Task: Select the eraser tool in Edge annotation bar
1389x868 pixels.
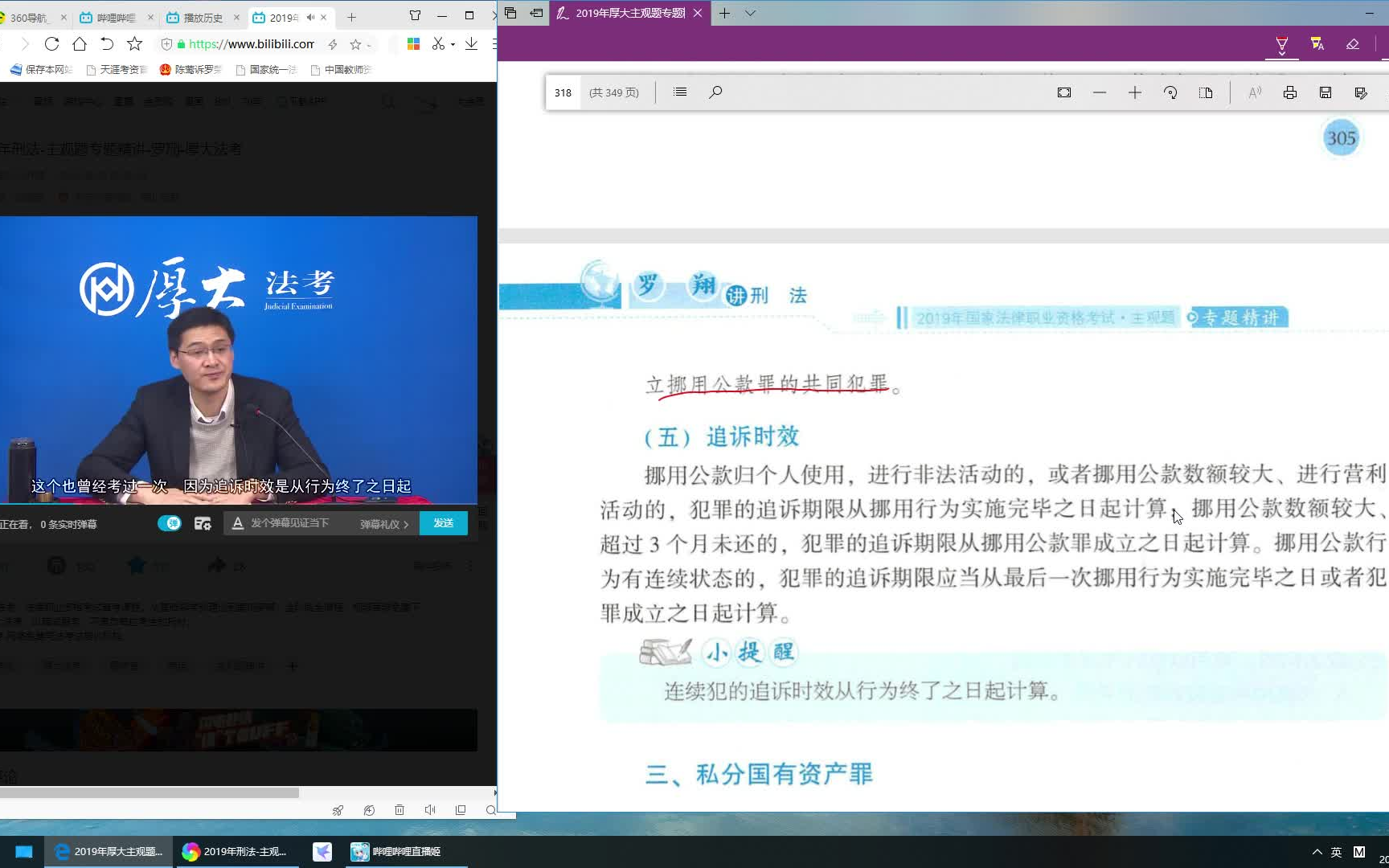Action: (x=1353, y=44)
